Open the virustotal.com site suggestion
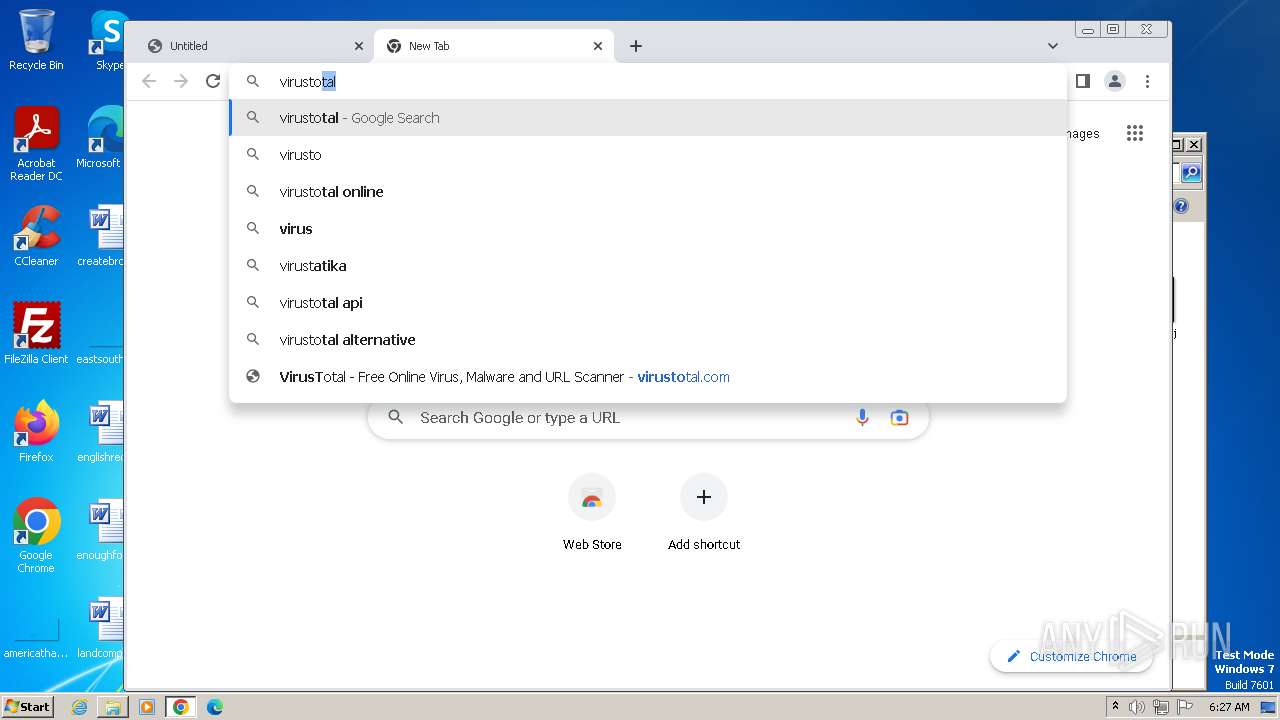Screen dimensions: 1280x720 coord(648,377)
